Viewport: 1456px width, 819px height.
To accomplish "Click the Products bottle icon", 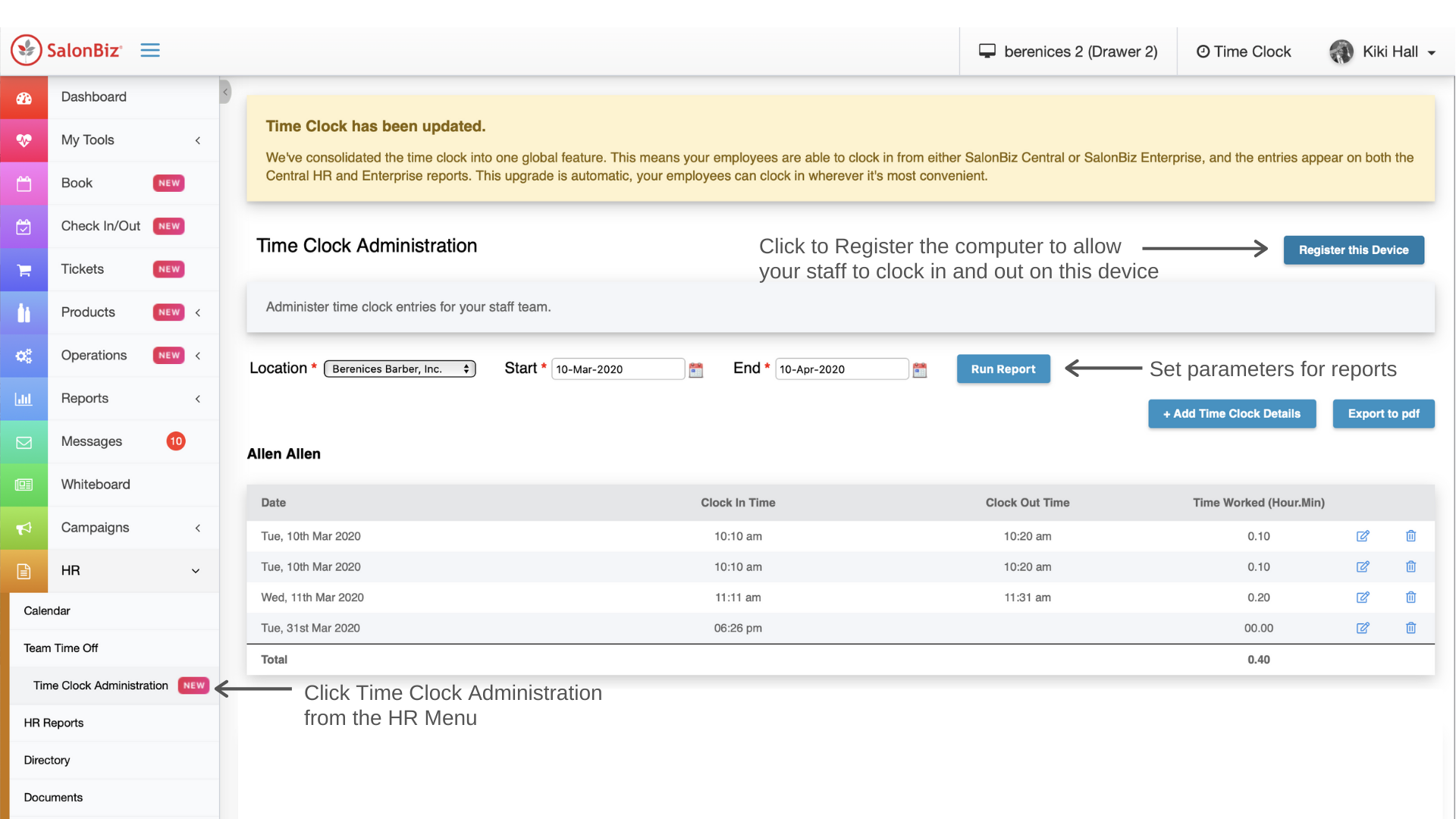I will pyautogui.click(x=24, y=312).
